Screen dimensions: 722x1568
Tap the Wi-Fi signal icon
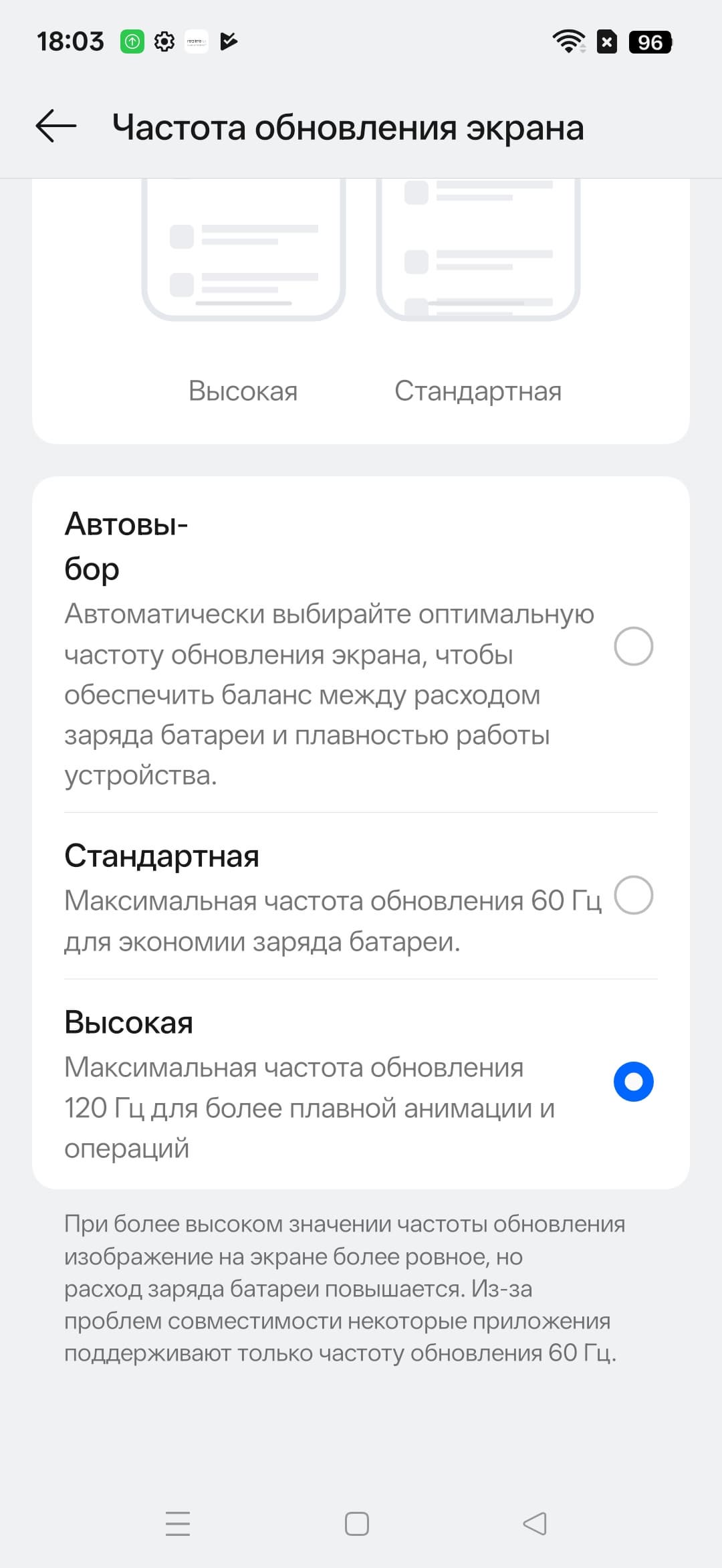tap(568, 41)
